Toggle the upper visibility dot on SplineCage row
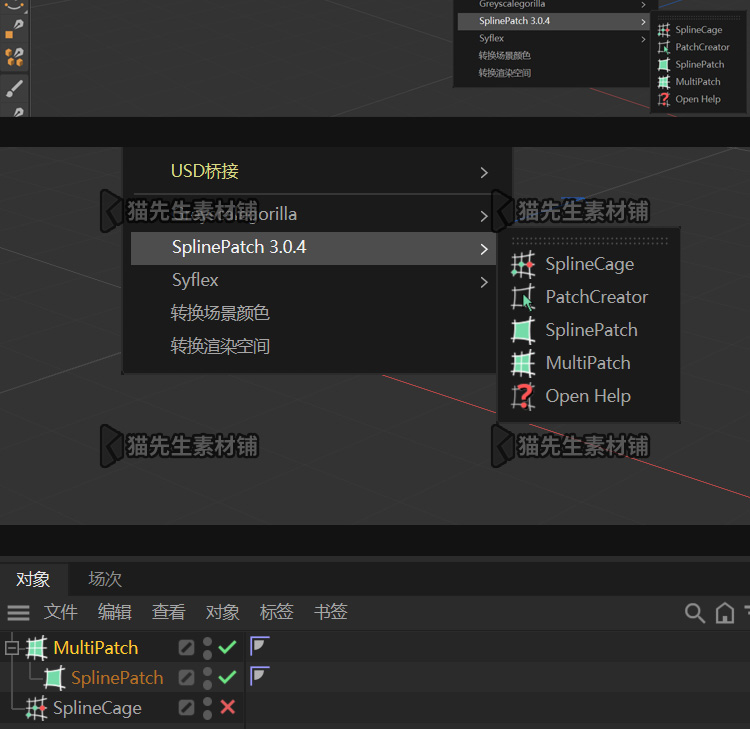 [207, 702]
